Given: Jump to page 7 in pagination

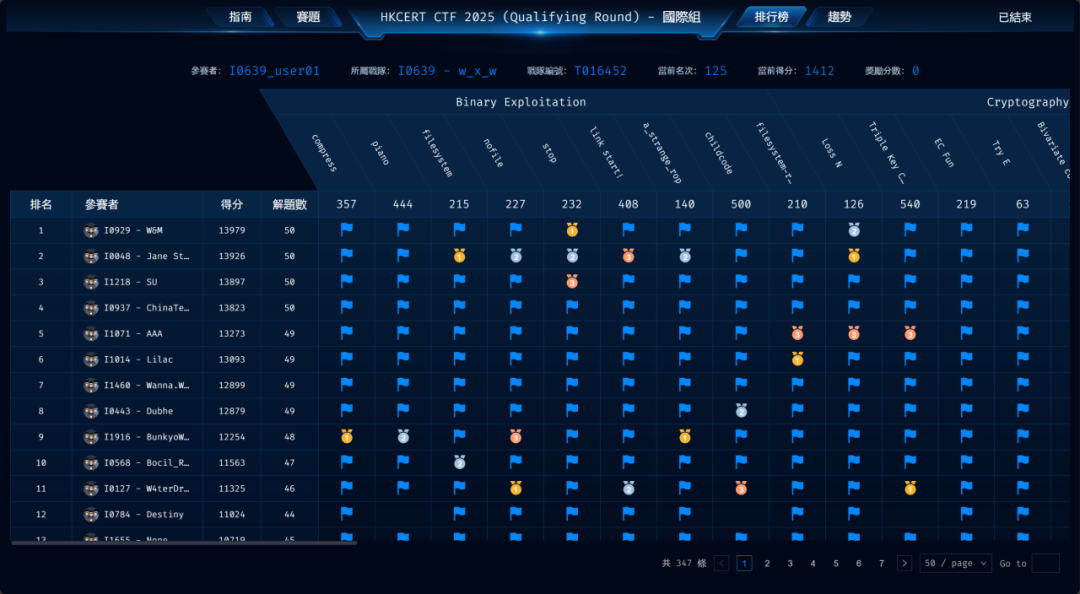Looking at the screenshot, I should click(x=881, y=563).
